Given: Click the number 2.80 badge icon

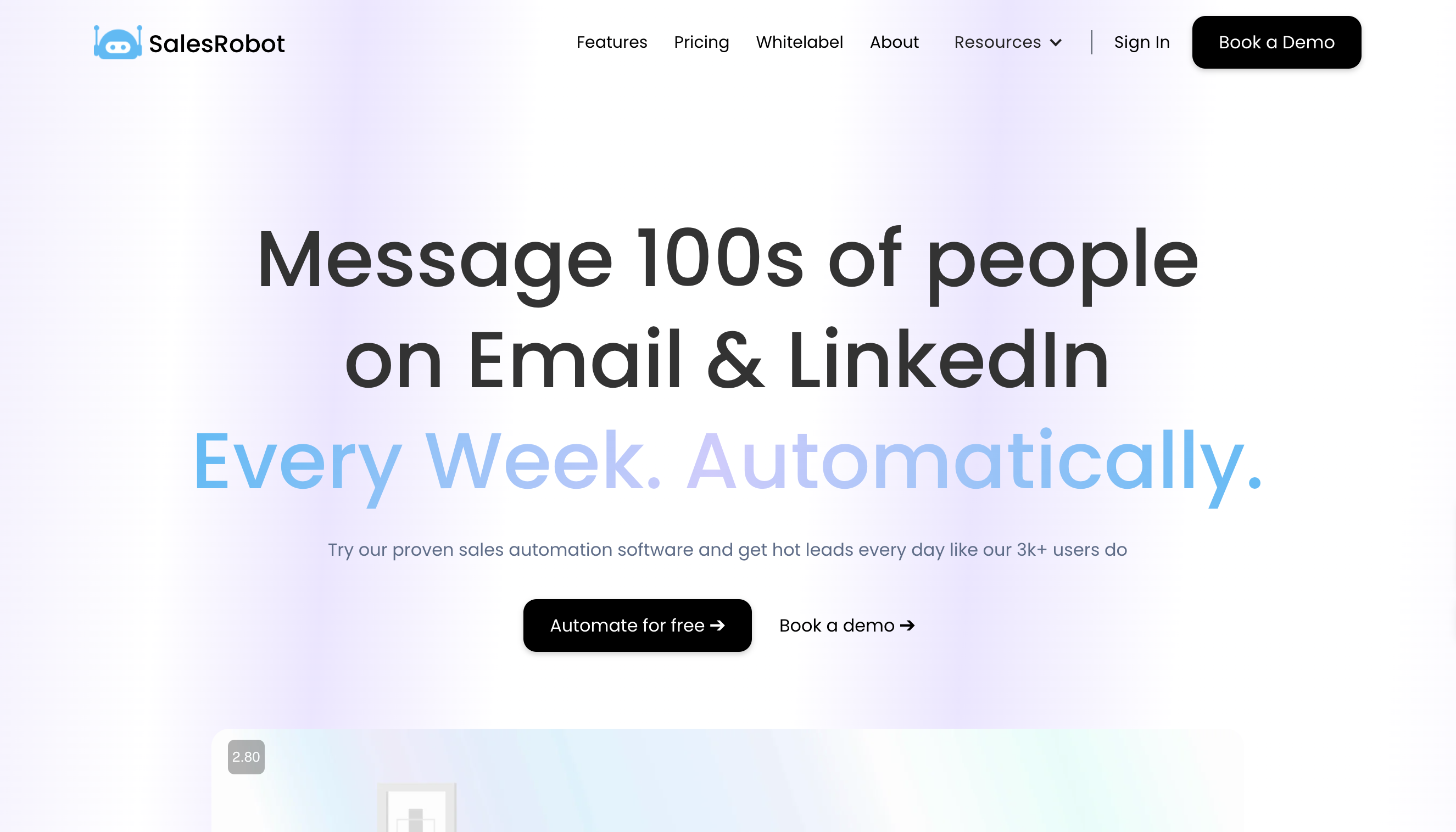Looking at the screenshot, I should pyautogui.click(x=246, y=756).
